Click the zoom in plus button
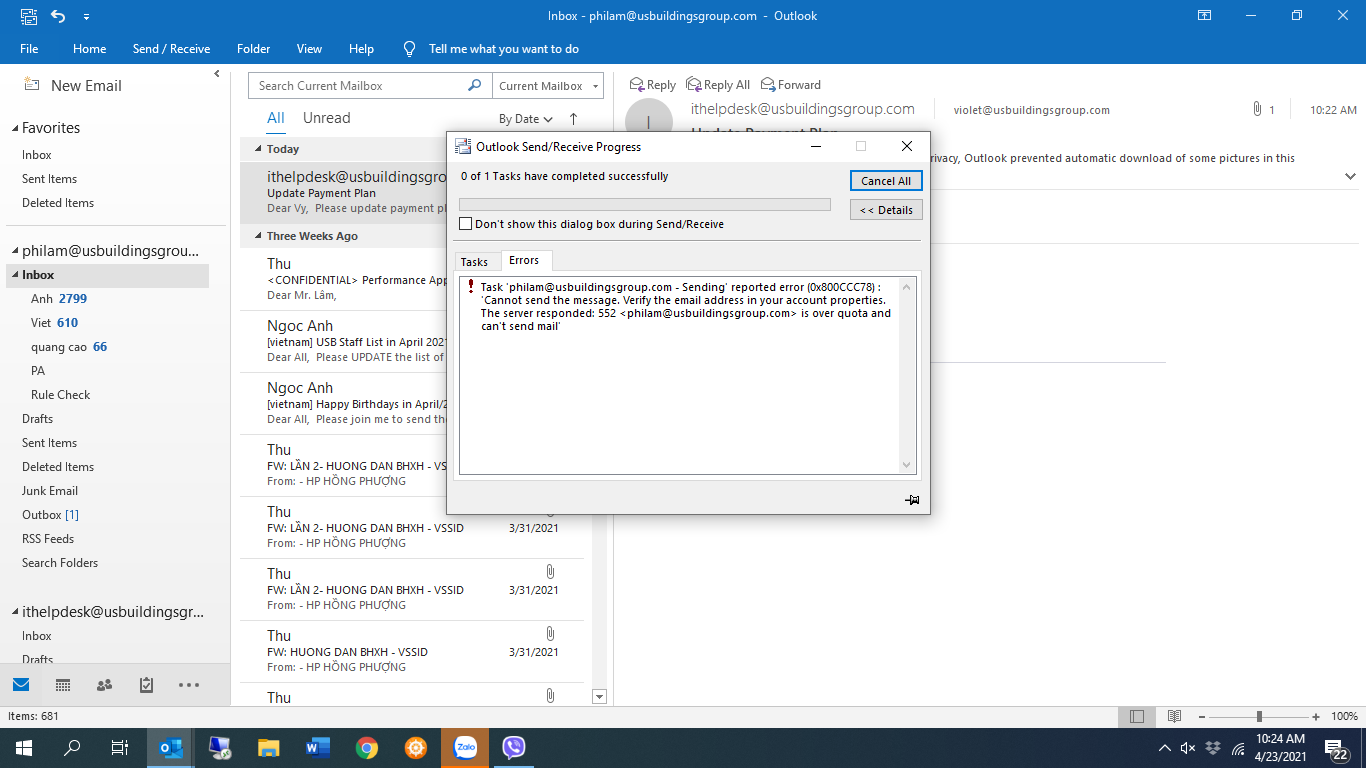The image size is (1366, 768). click(x=1316, y=716)
